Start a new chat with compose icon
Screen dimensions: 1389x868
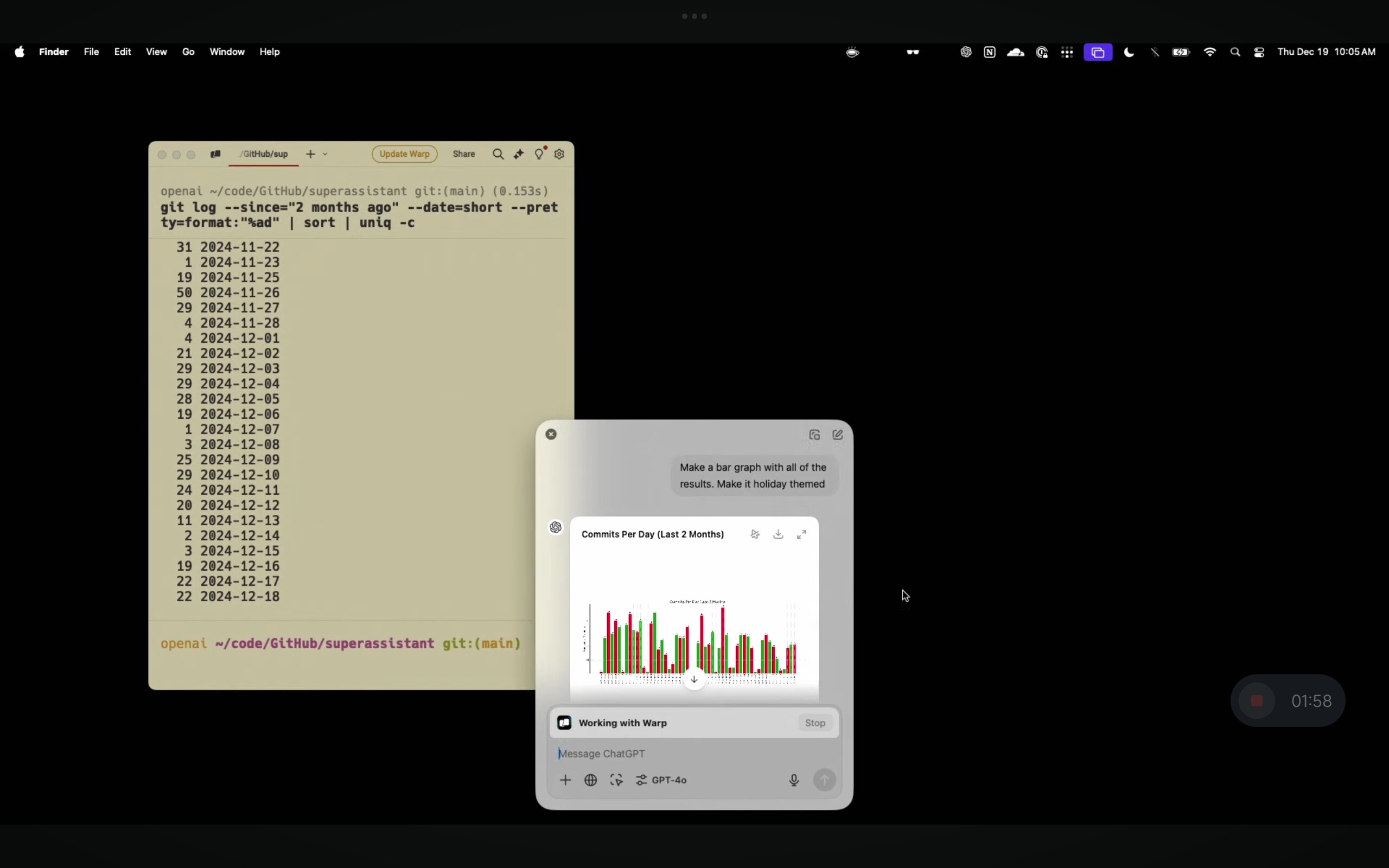coord(838,435)
